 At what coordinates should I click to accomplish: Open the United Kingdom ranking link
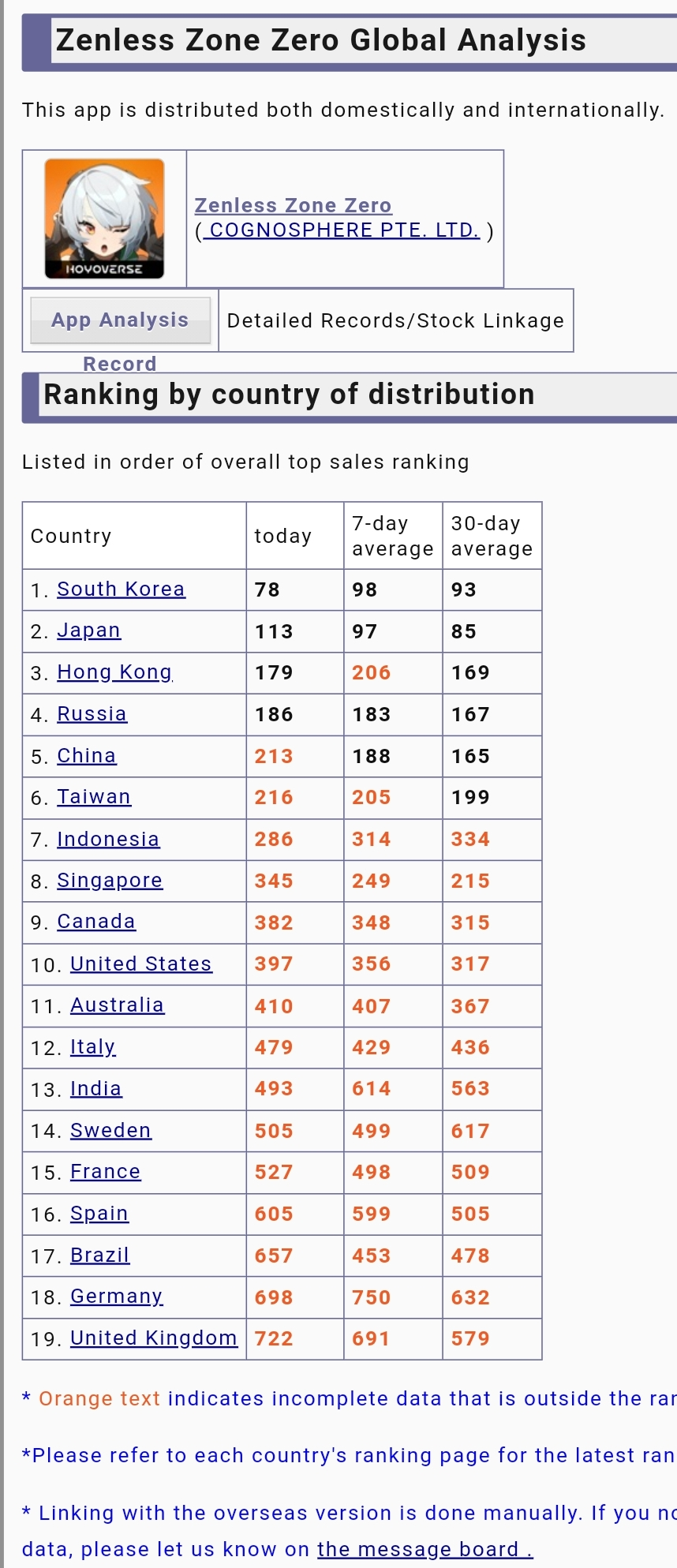tap(154, 1338)
